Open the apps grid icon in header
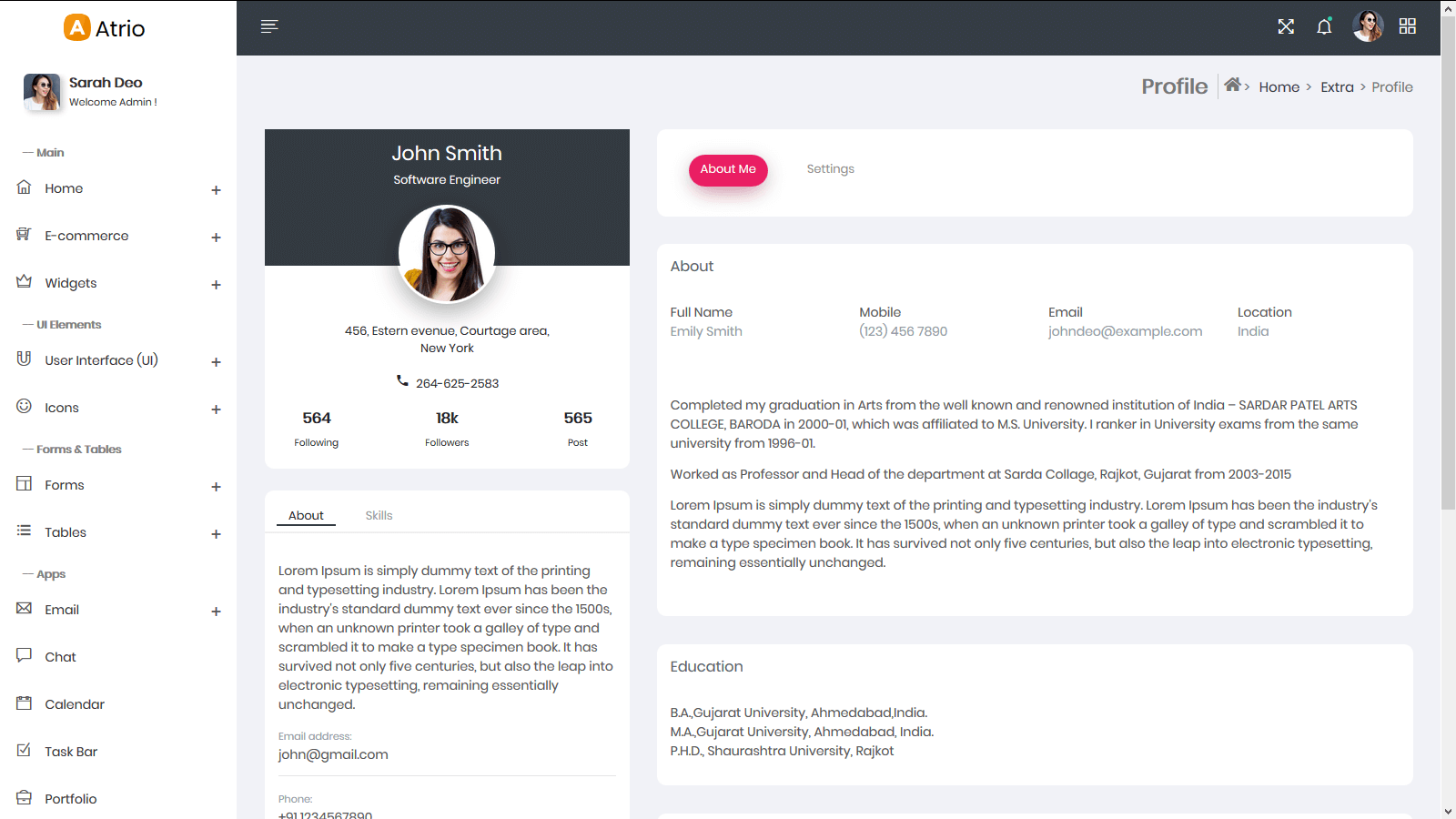Image resolution: width=1456 pixels, height=819 pixels. coord(1407,26)
